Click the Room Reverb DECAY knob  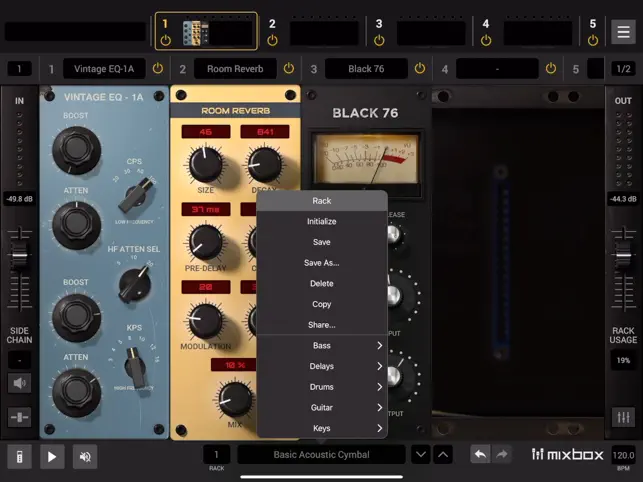pyautogui.click(x=264, y=164)
